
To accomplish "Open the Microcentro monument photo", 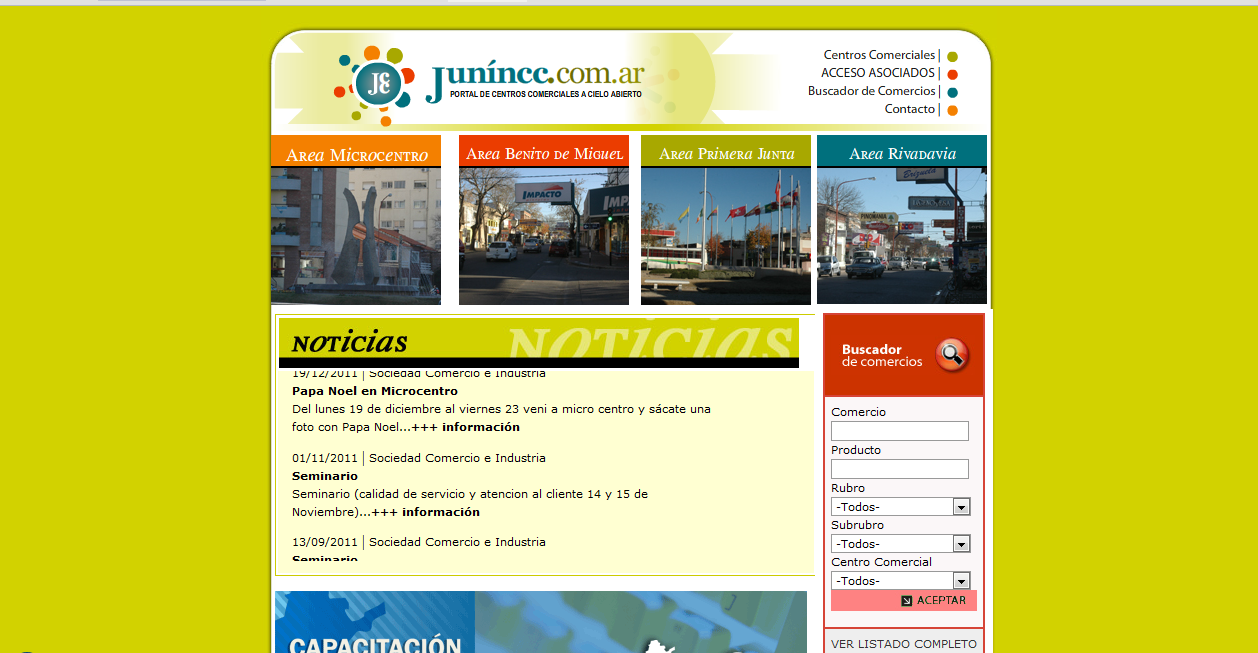I will (x=356, y=236).
